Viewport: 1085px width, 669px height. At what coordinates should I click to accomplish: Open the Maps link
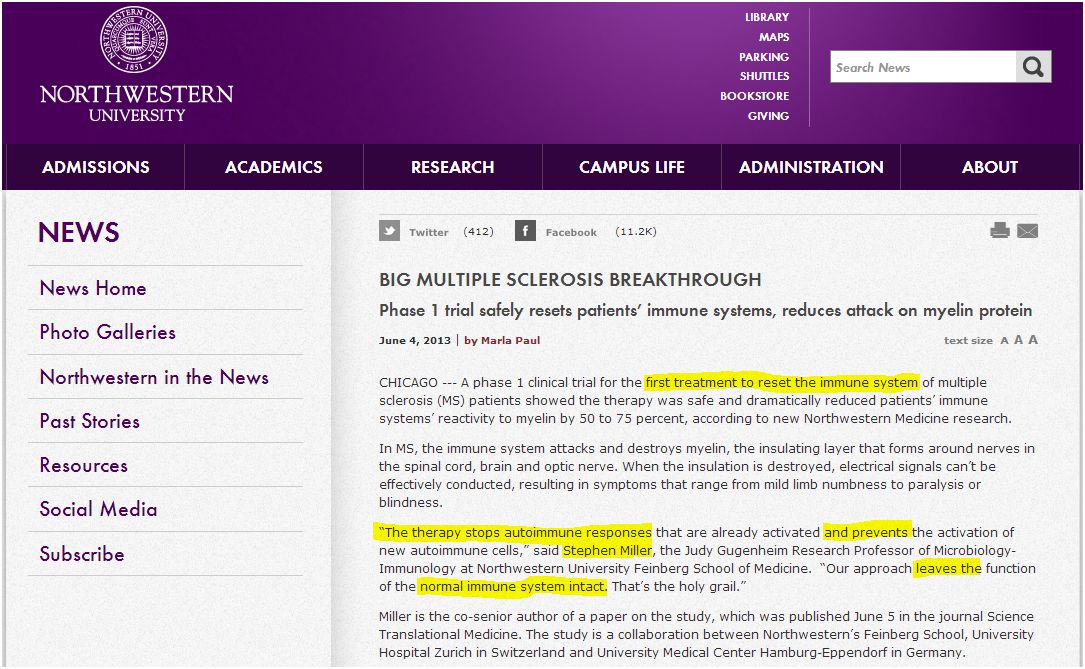(x=774, y=37)
